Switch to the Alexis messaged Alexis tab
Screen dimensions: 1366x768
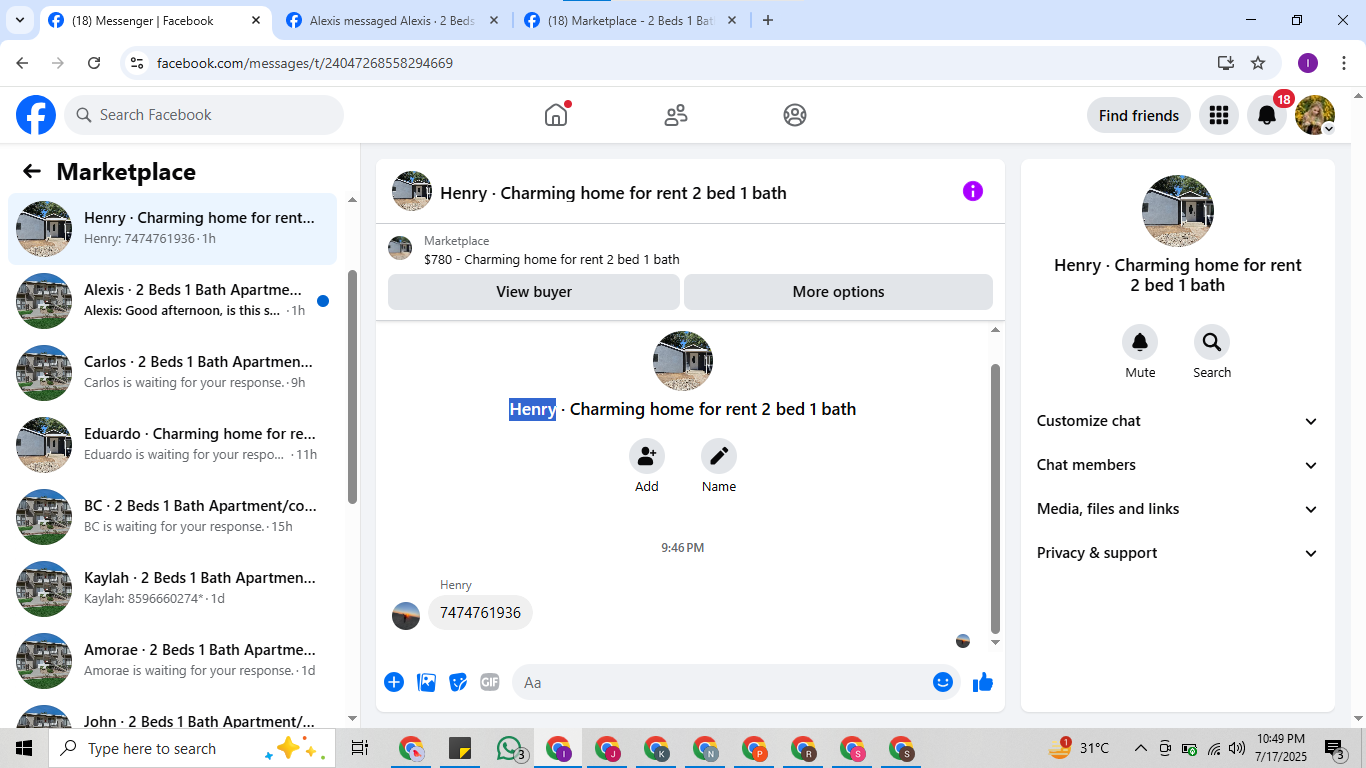point(392,21)
